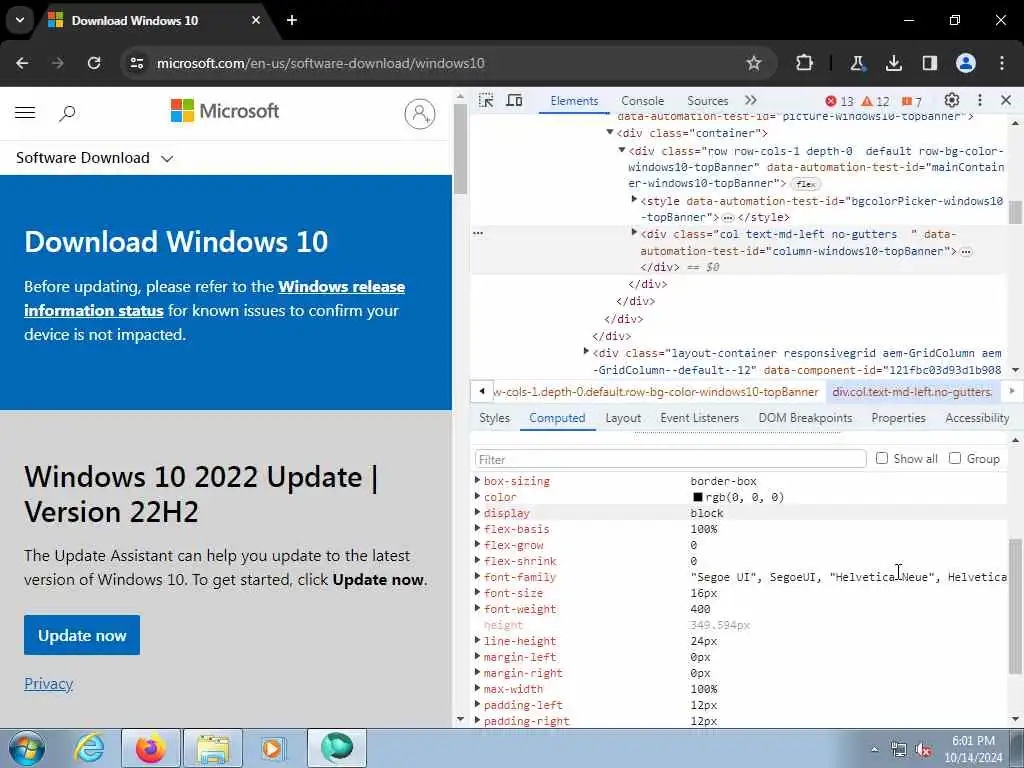Open Windows release information status link
The height and width of the screenshot is (768, 1024).
[214, 298]
